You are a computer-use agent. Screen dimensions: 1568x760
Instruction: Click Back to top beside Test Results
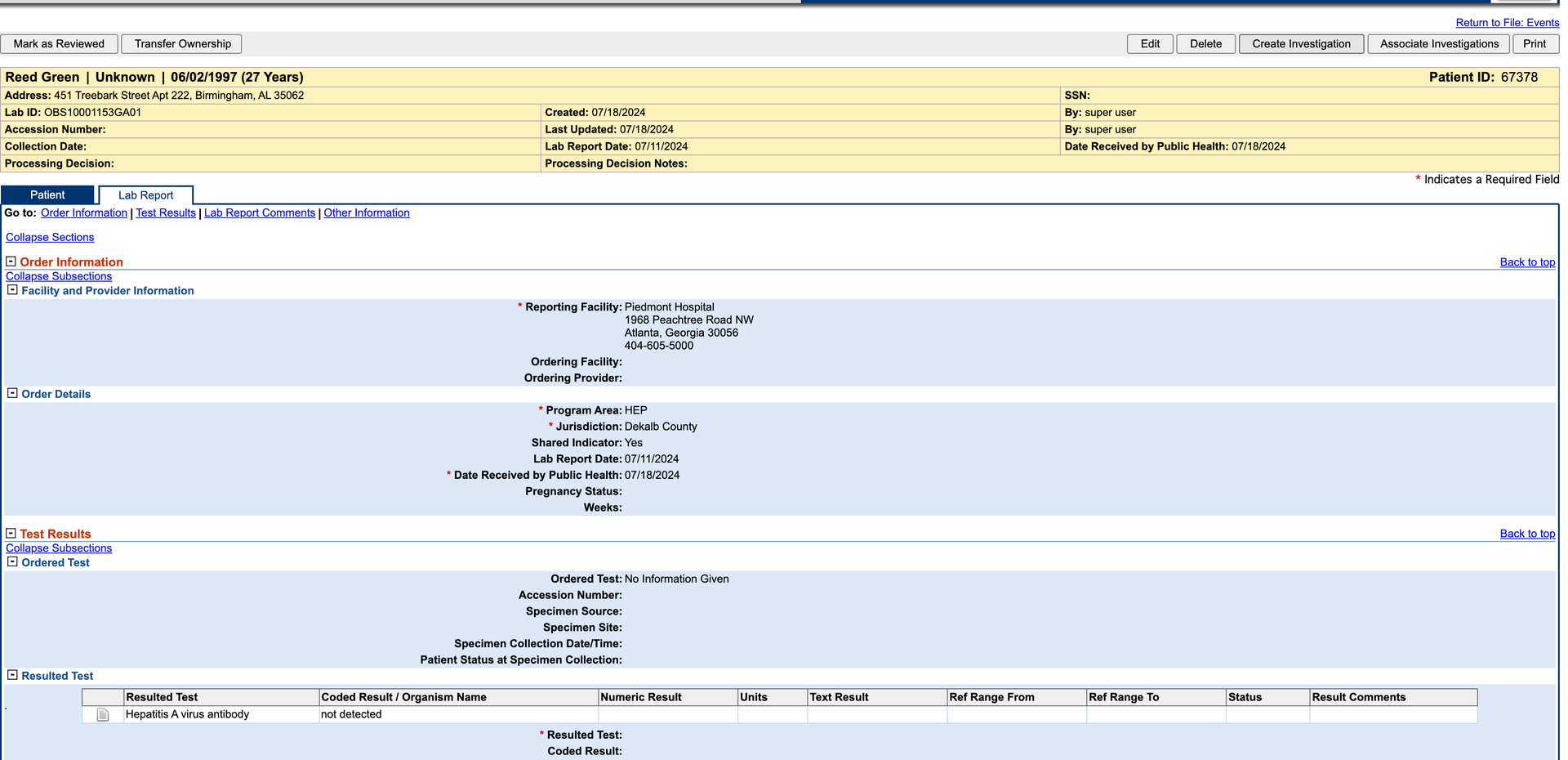[x=1527, y=533]
